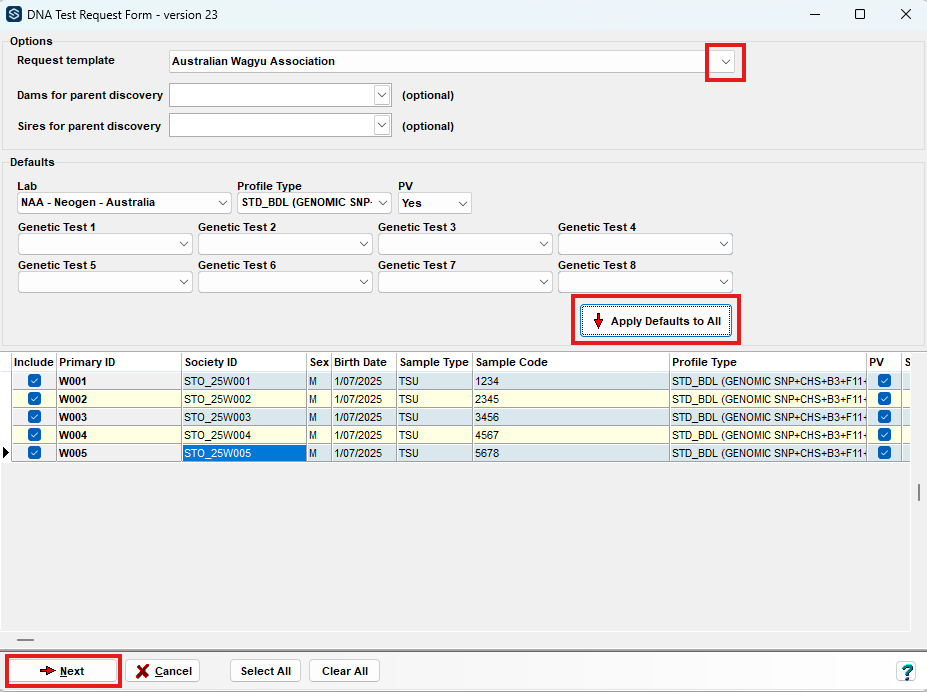Cancel the DNA test request form
The height and width of the screenshot is (692, 927).
[163, 671]
